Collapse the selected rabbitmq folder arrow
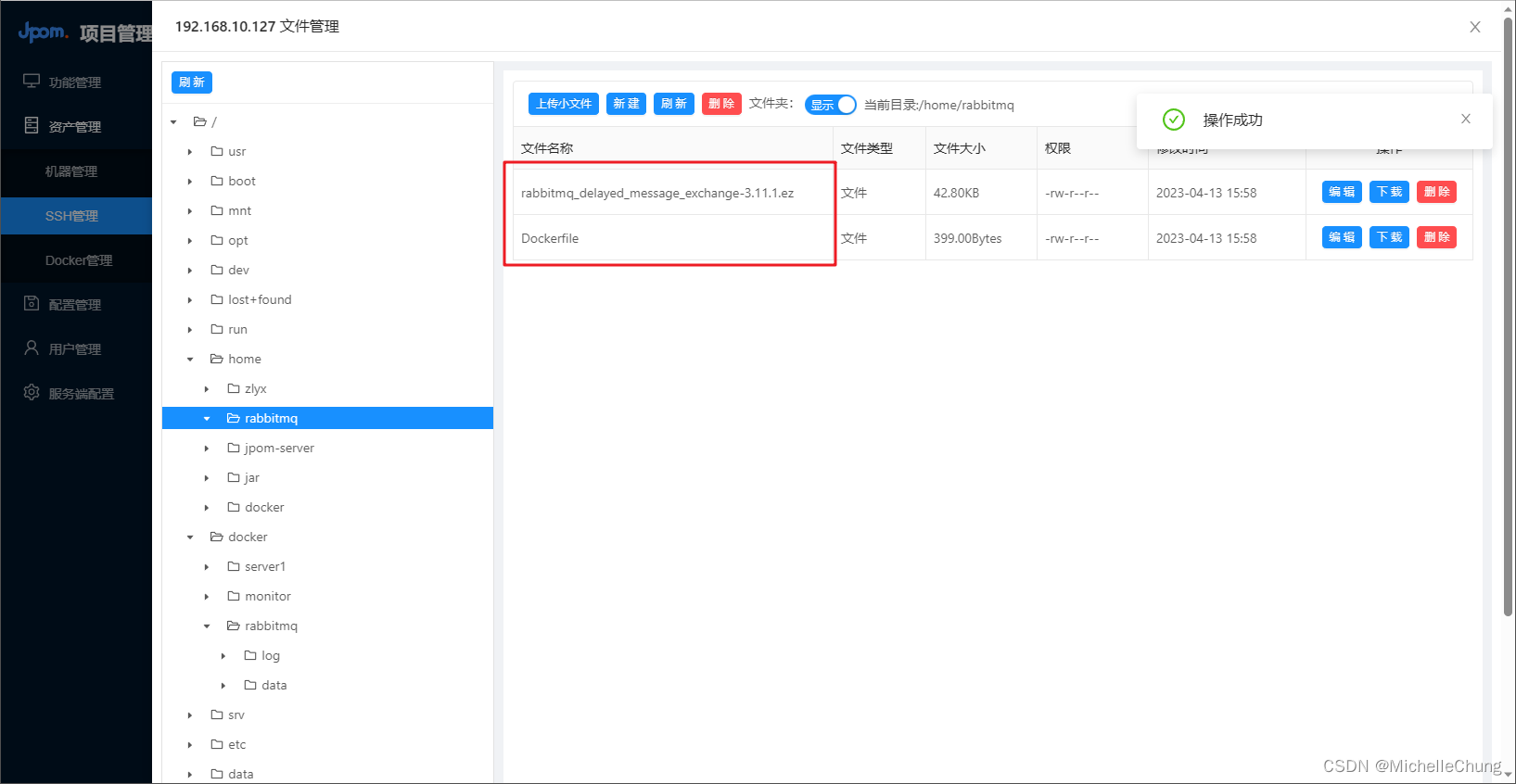 (207, 418)
